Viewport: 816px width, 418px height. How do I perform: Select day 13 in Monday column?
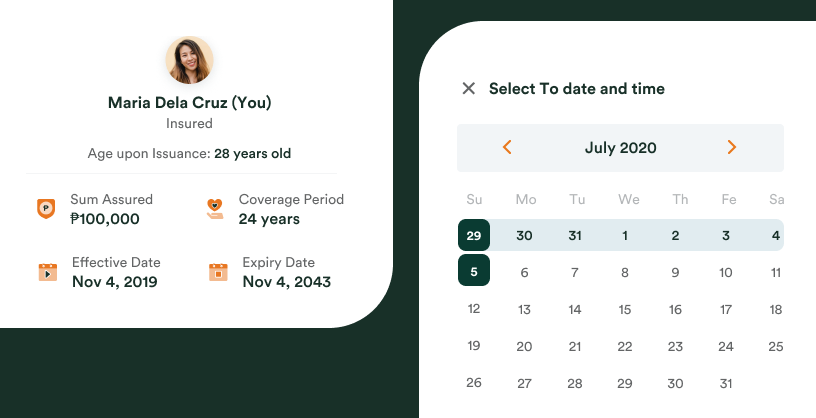(x=524, y=309)
